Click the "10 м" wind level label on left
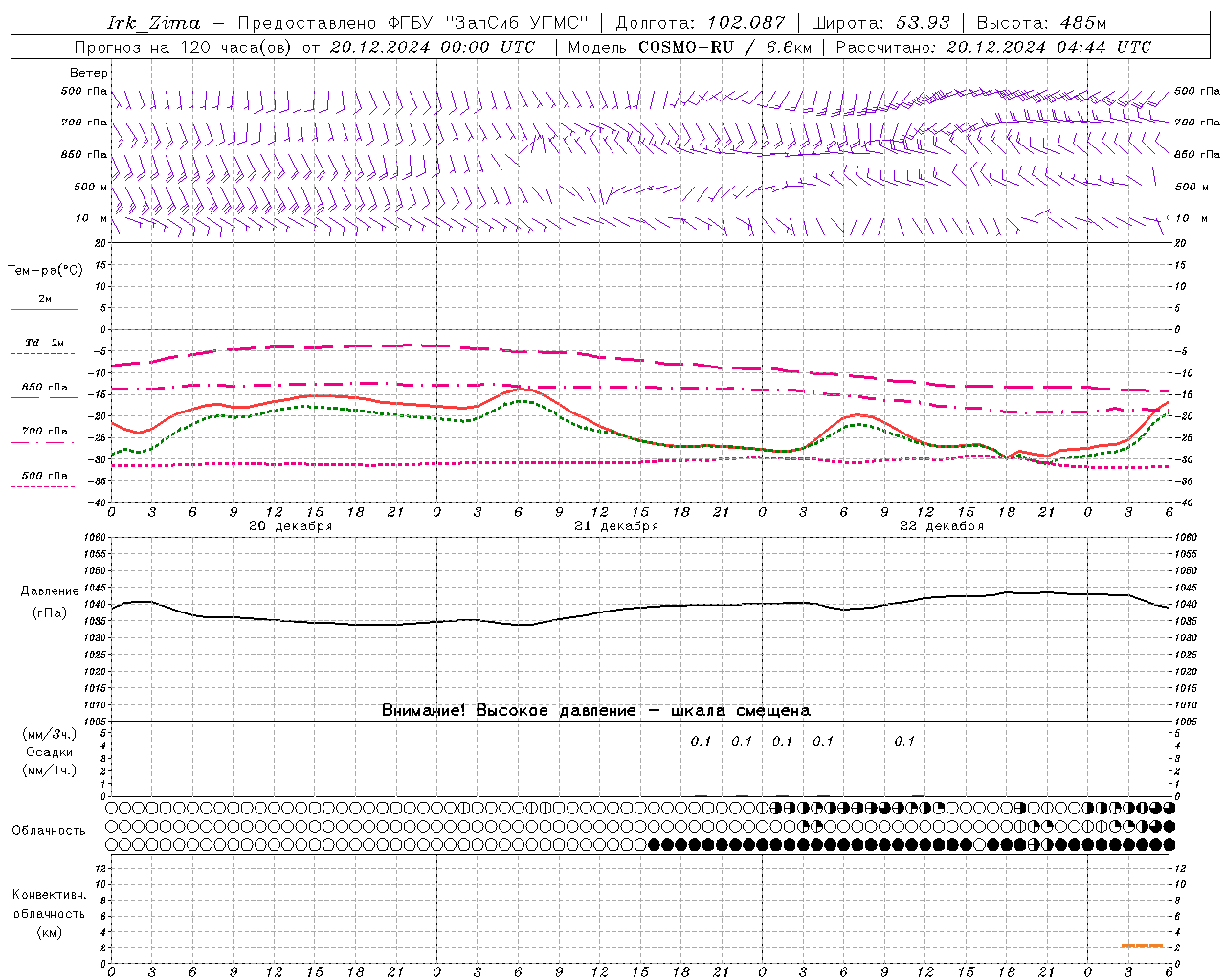Viewport: 1225px width, 980px height. tap(92, 218)
